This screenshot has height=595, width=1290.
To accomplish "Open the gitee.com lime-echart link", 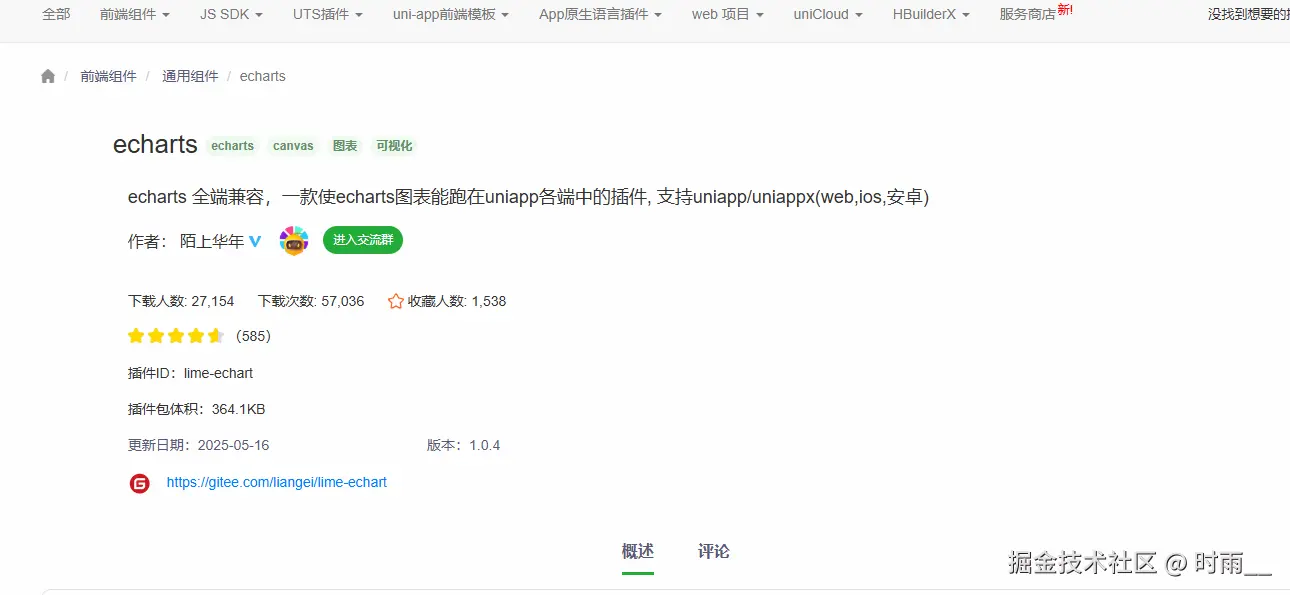I will click(x=277, y=482).
